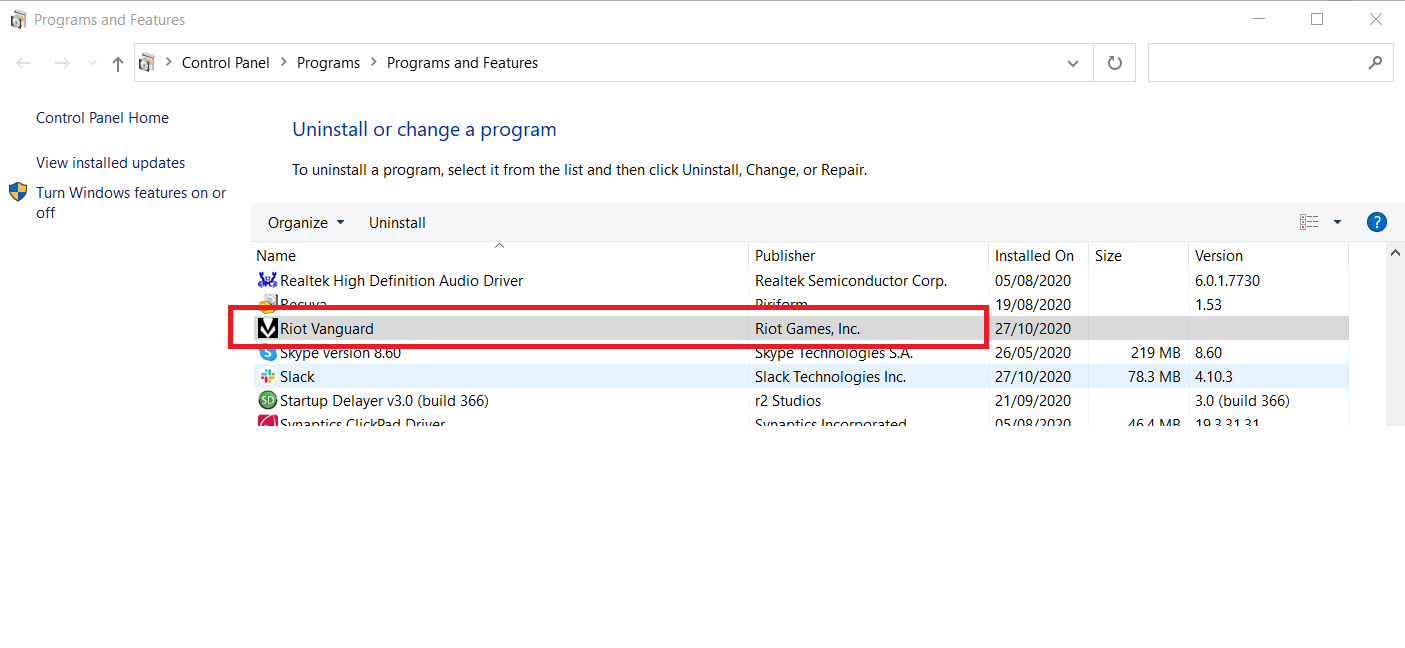Click the shield icon beside Turn Windows features

click(x=17, y=192)
